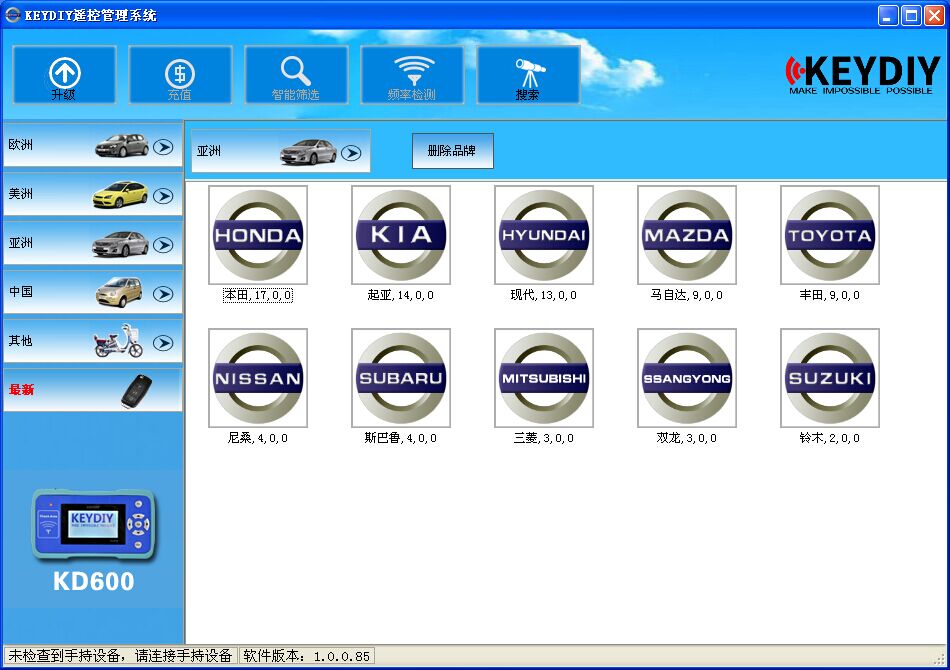Open the 美洲 region label in the sidebar

[21, 194]
